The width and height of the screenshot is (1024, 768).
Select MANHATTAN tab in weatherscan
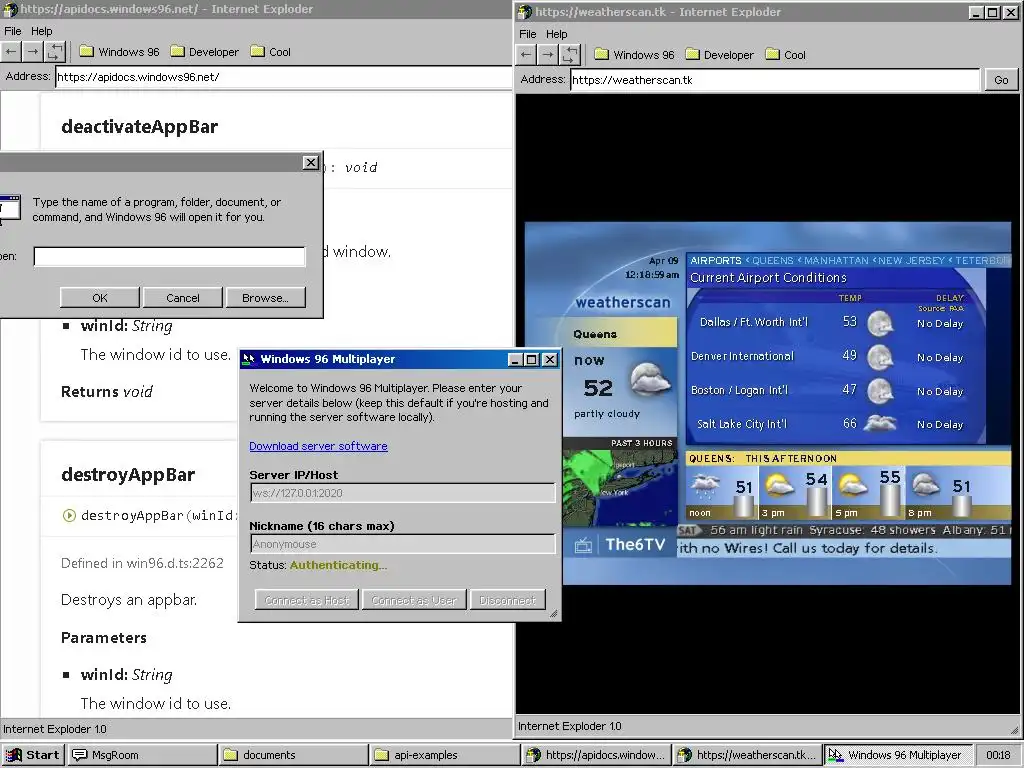[x=836, y=261]
